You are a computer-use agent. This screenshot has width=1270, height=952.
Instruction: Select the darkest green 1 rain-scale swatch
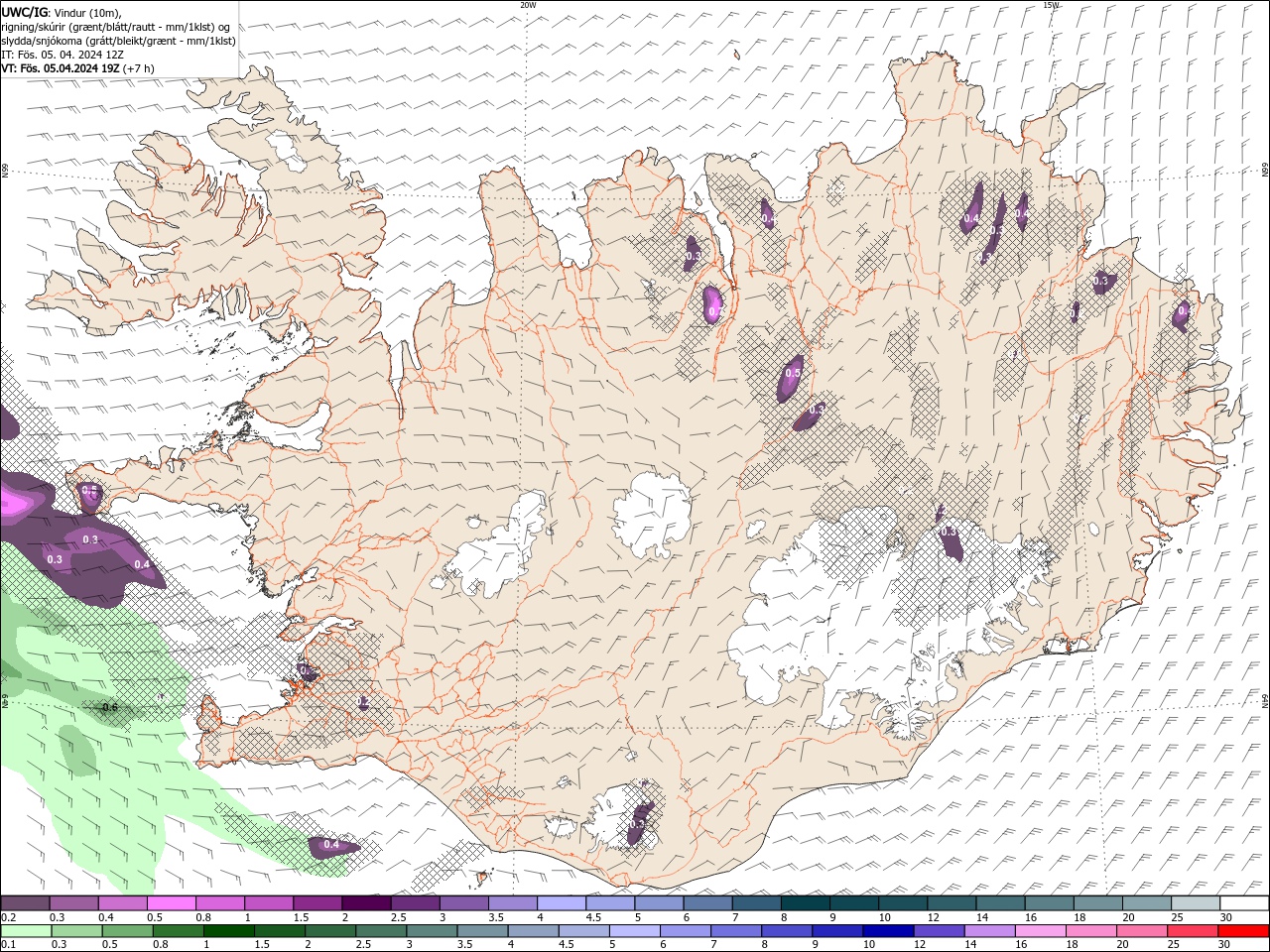pos(228,931)
